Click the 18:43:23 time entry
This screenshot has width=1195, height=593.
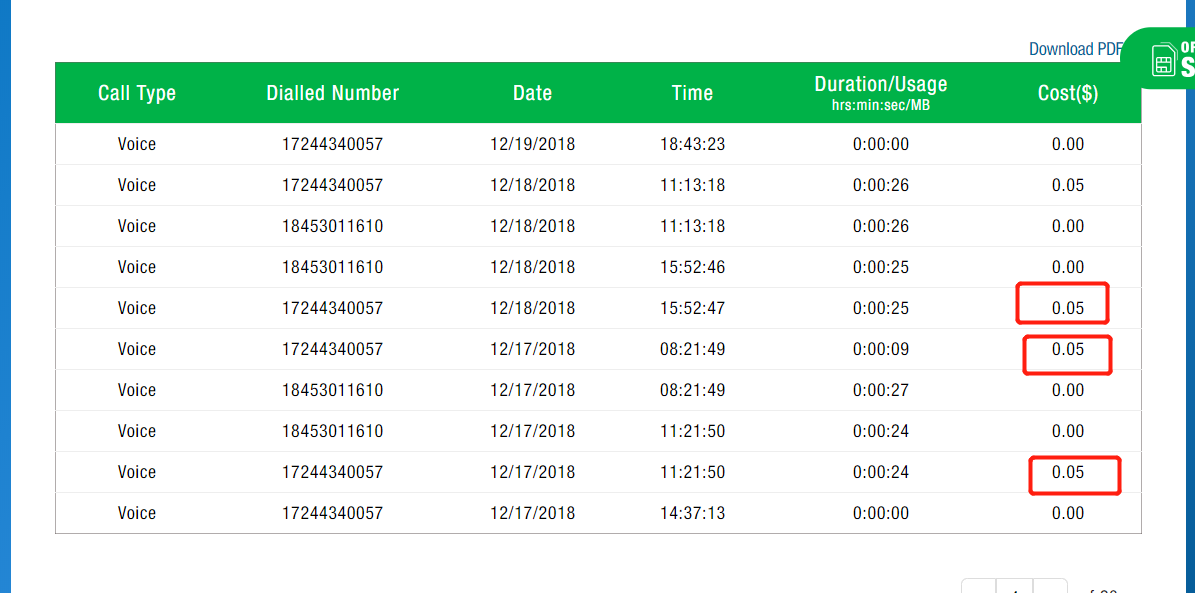tap(692, 144)
